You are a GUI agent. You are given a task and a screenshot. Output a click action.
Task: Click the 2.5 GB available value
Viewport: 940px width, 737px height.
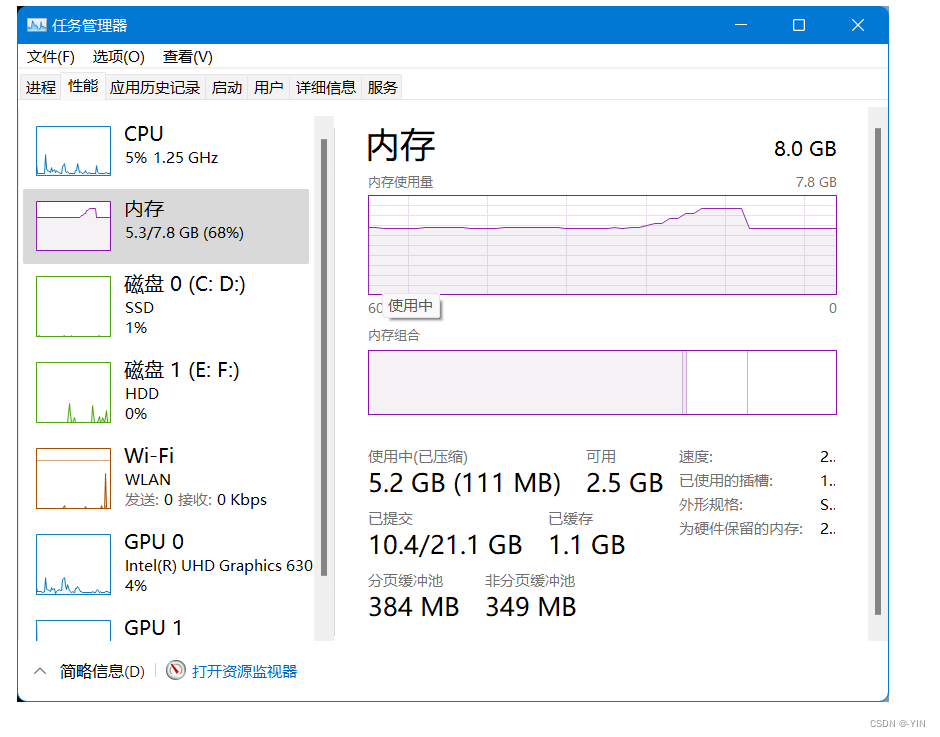pyautogui.click(x=624, y=483)
